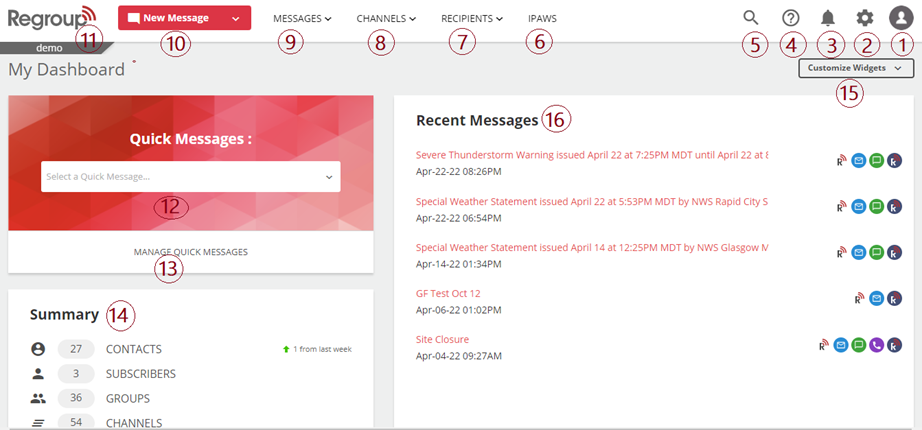922x430 pixels.
Task: Open the settings gear icon
Action: click(865, 18)
